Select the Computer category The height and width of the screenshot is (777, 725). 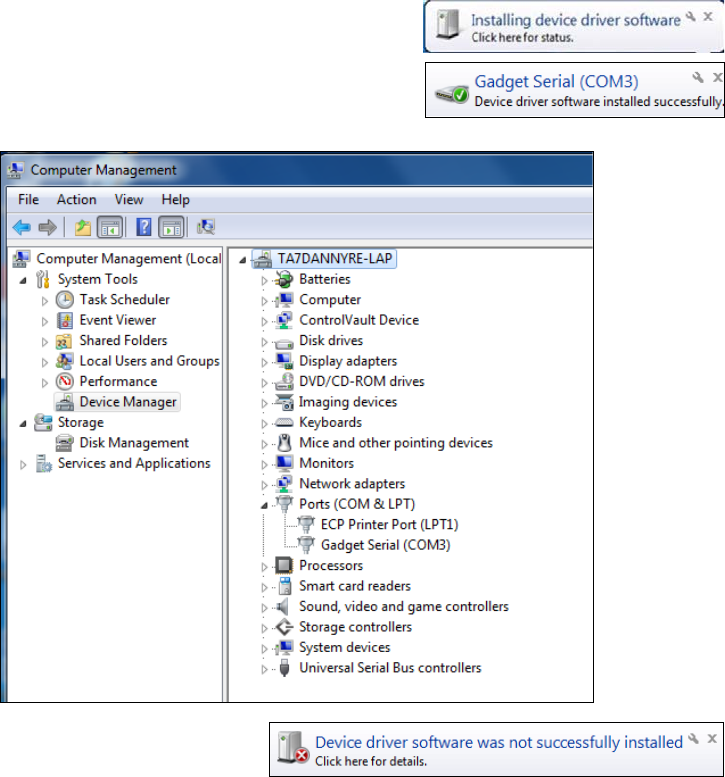click(x=330, y=300)
